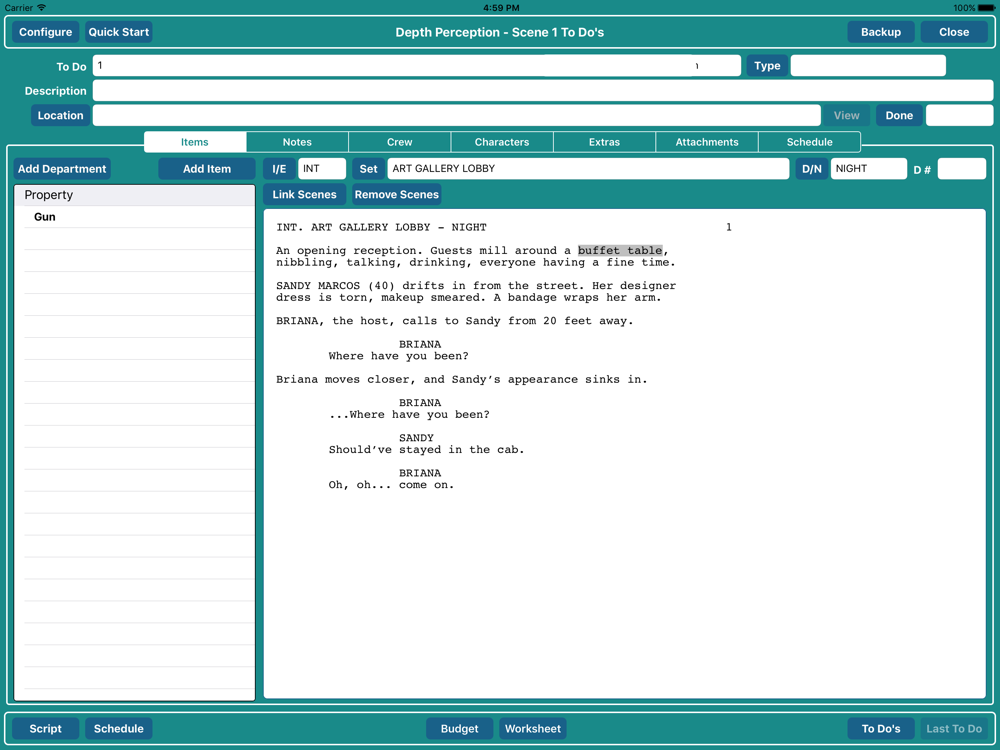
Task: Click the Add Item button
Action: point(207,169)
